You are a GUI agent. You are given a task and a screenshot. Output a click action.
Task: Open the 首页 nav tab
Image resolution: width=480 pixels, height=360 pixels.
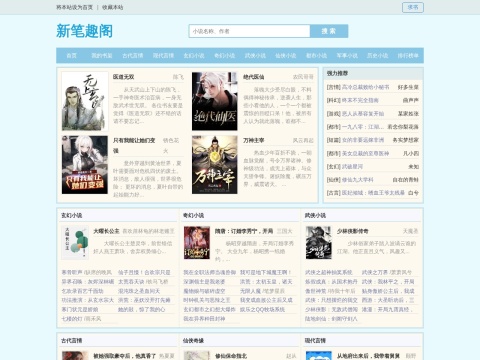[x=71, y=55]
